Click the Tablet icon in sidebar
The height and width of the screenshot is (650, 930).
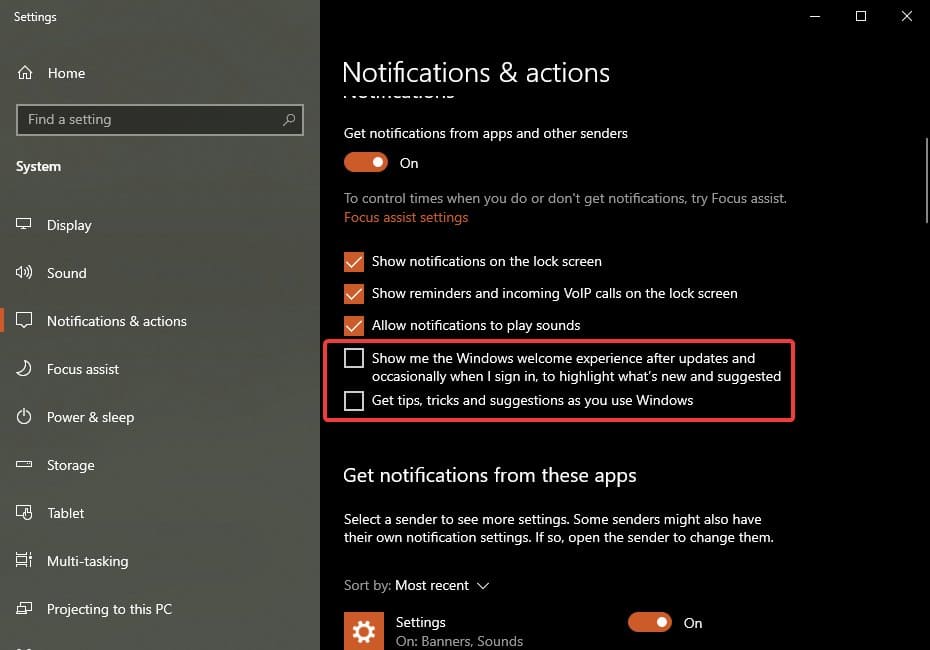pyautogui.click(x=24, y=512)
